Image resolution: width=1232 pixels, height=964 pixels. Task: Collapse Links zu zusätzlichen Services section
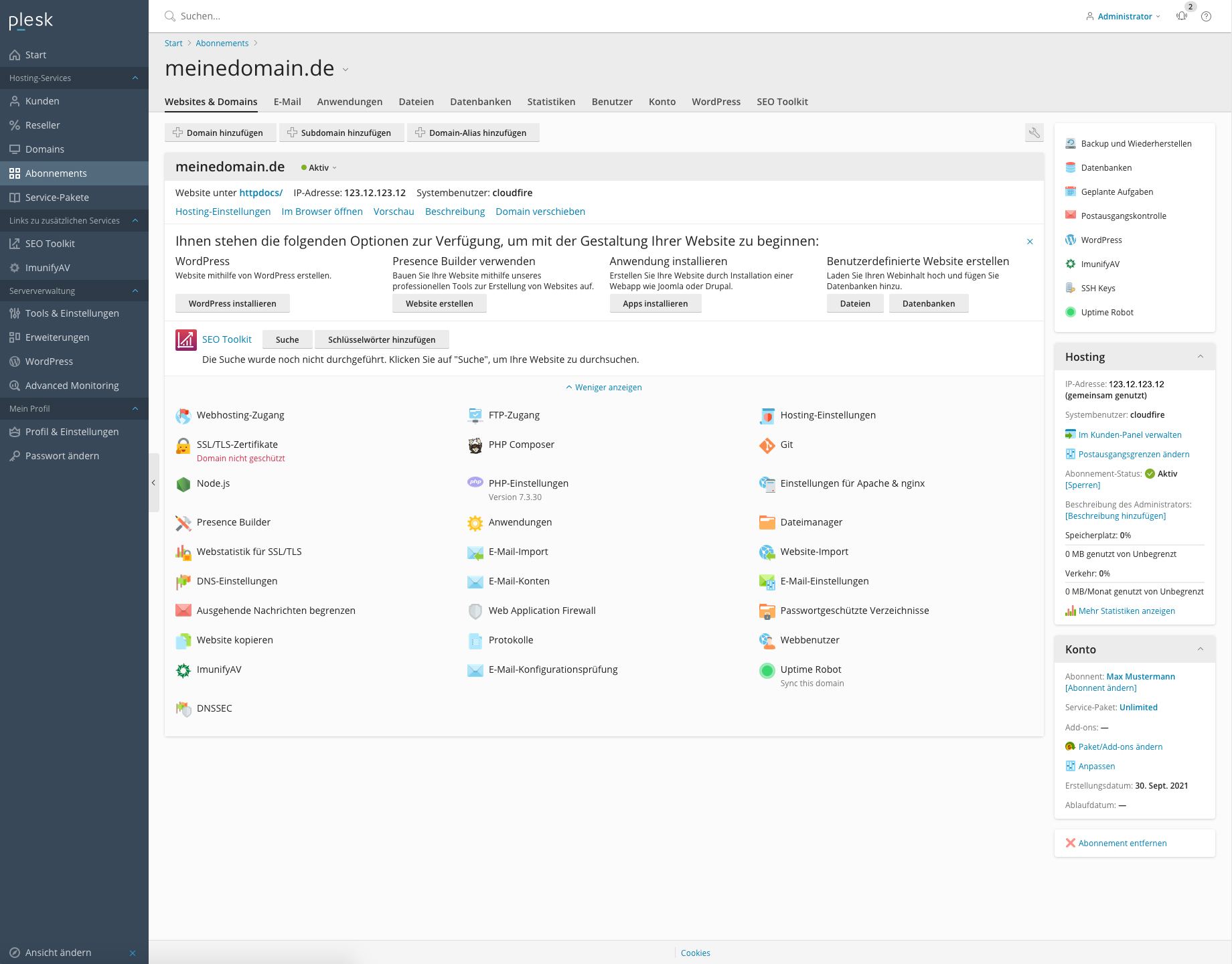(135, 221)
